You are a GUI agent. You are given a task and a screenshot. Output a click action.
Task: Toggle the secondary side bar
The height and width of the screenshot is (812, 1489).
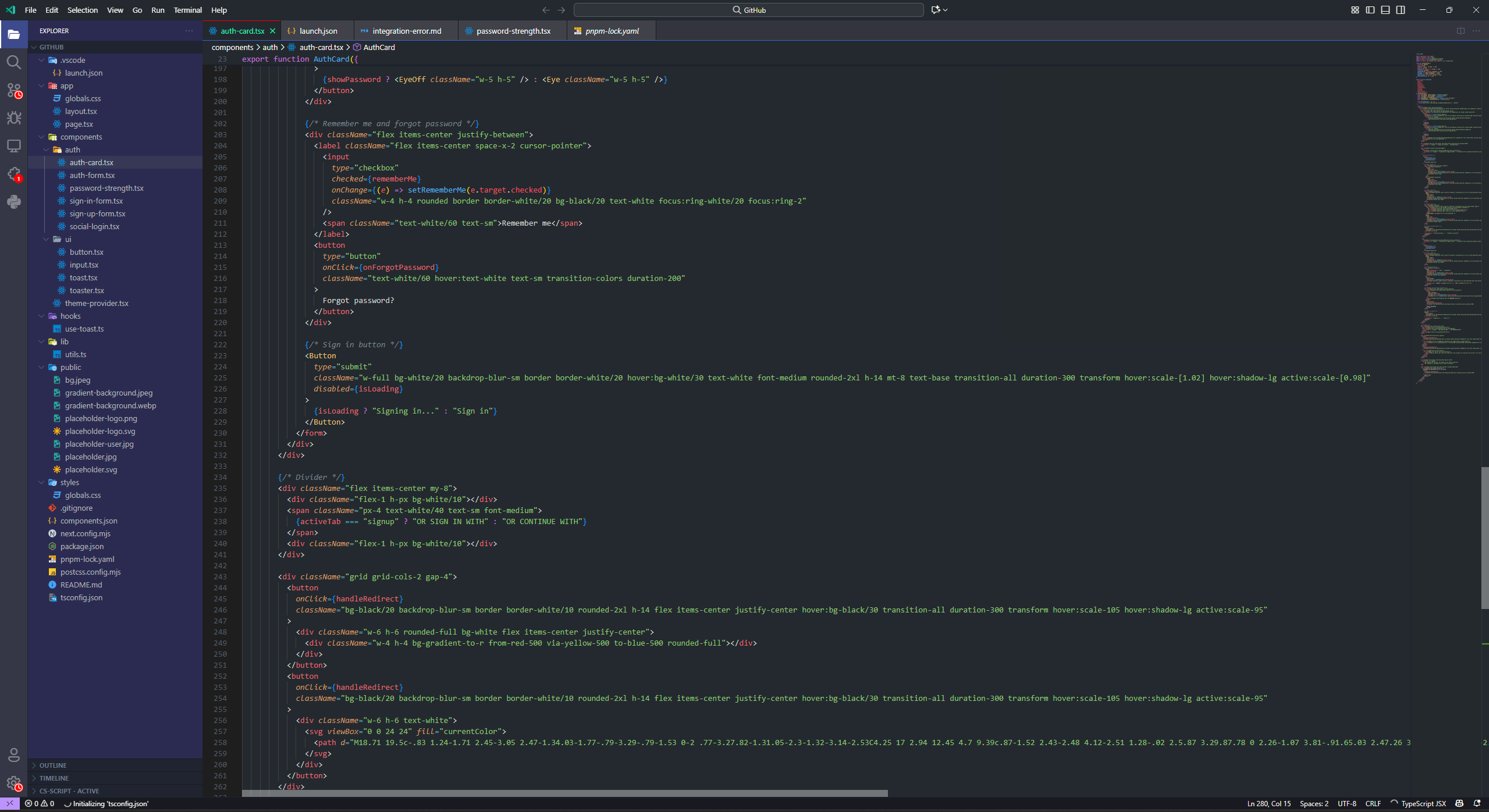pyautogui.click(x=1401, y=10)
